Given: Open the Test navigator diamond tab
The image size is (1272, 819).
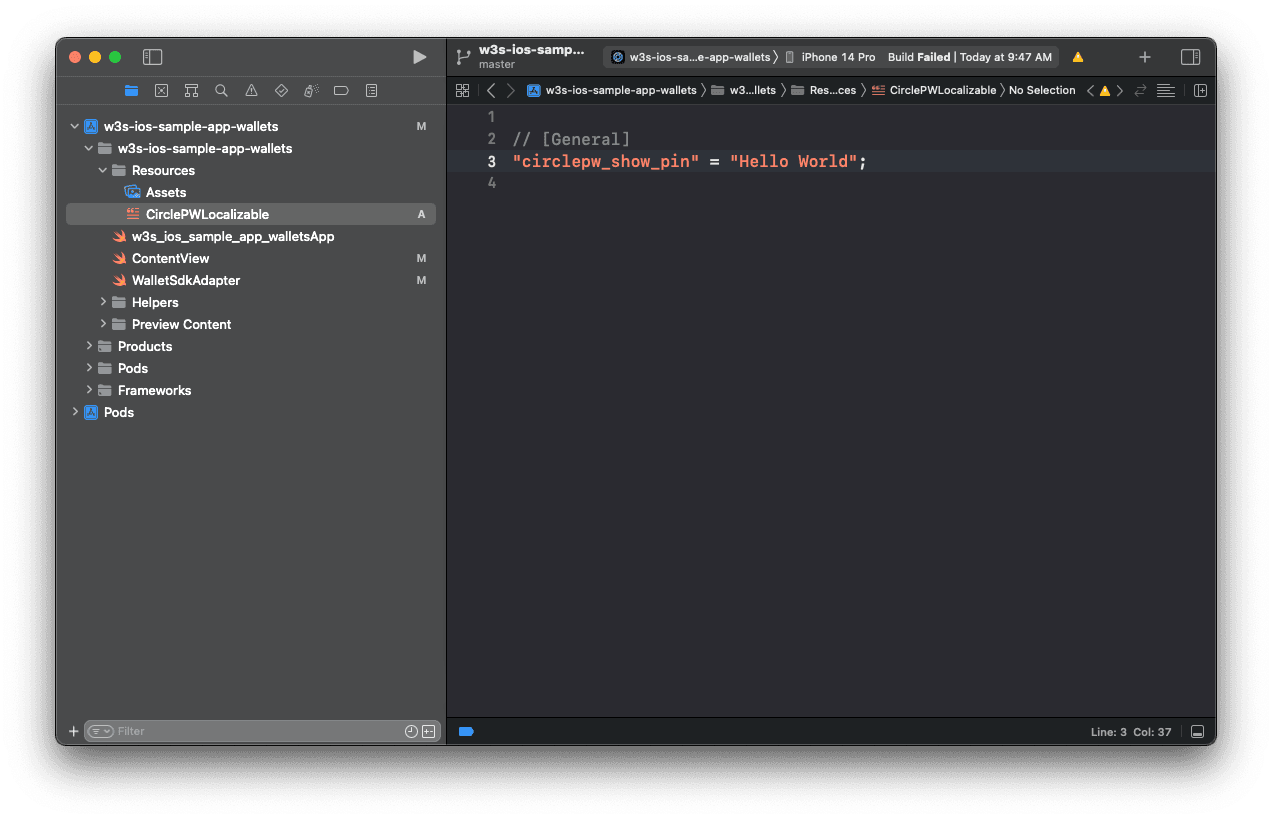Looking at the screenshot, I should coord(281,90).
